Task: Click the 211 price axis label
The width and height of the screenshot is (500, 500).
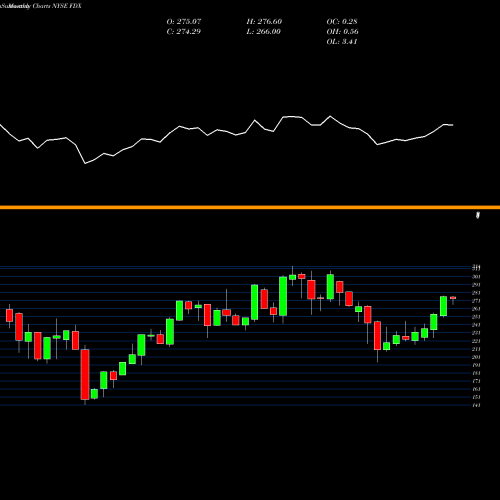Action: pyautogui.click(x=476, y=349)
